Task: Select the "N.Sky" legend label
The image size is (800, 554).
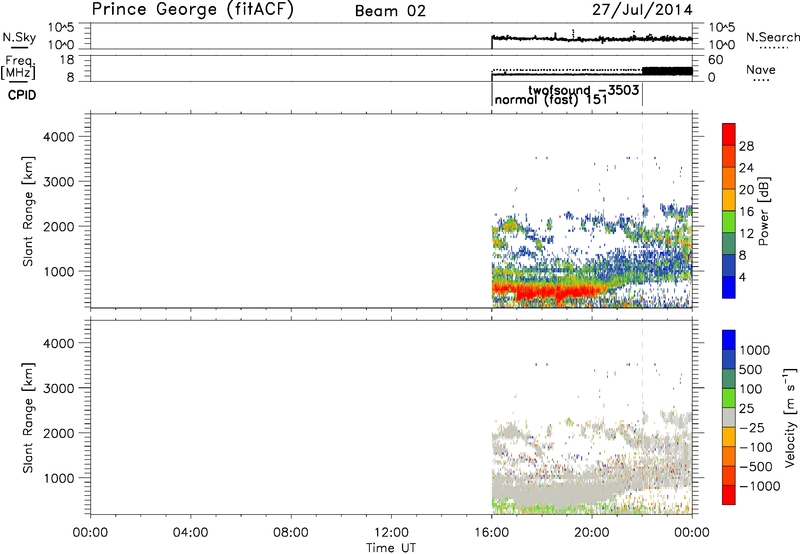Action: [x=19, y=37]
